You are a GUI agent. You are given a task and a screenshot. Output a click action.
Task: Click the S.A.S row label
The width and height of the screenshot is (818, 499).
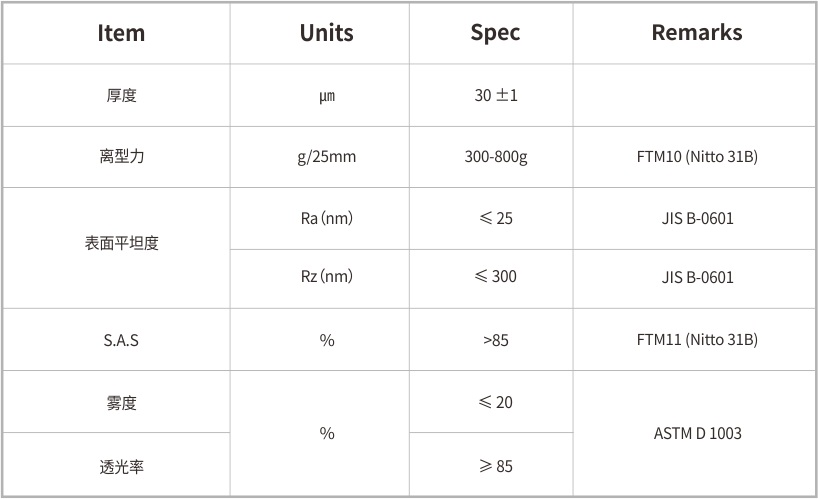pos(121,340)
